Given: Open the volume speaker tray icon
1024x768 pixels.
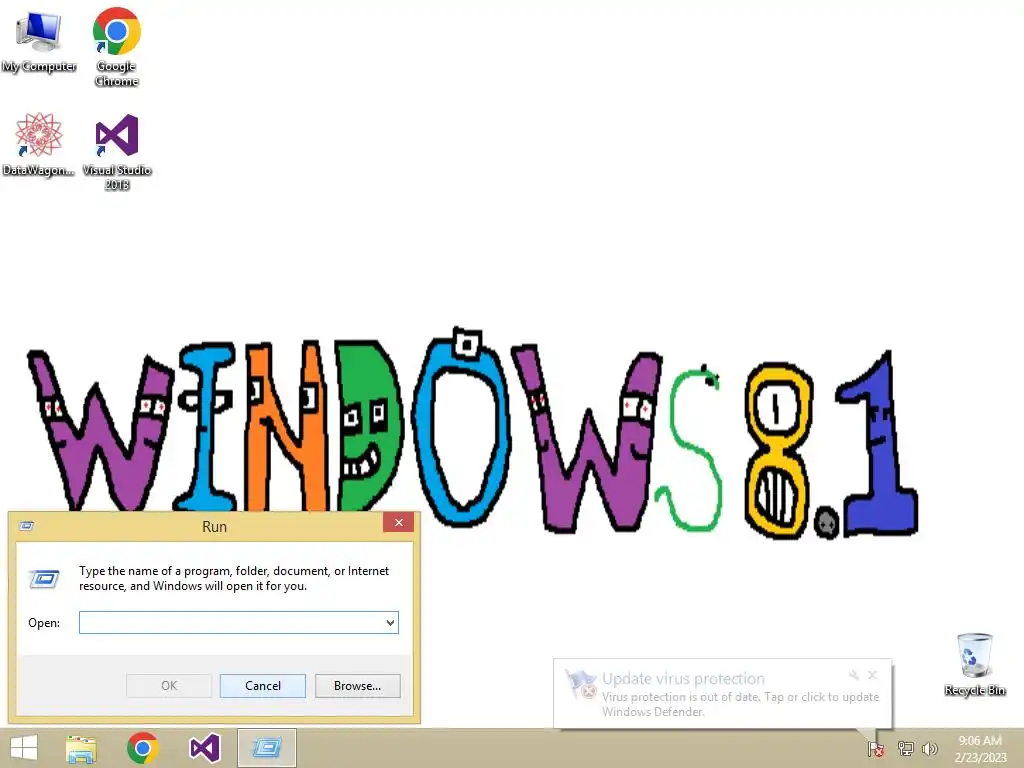Looking at the screenshot, I should (x=930, y=748).
